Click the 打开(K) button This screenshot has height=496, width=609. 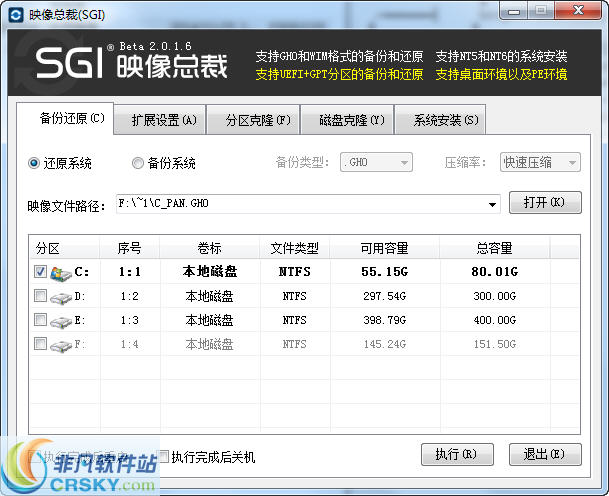545,202
